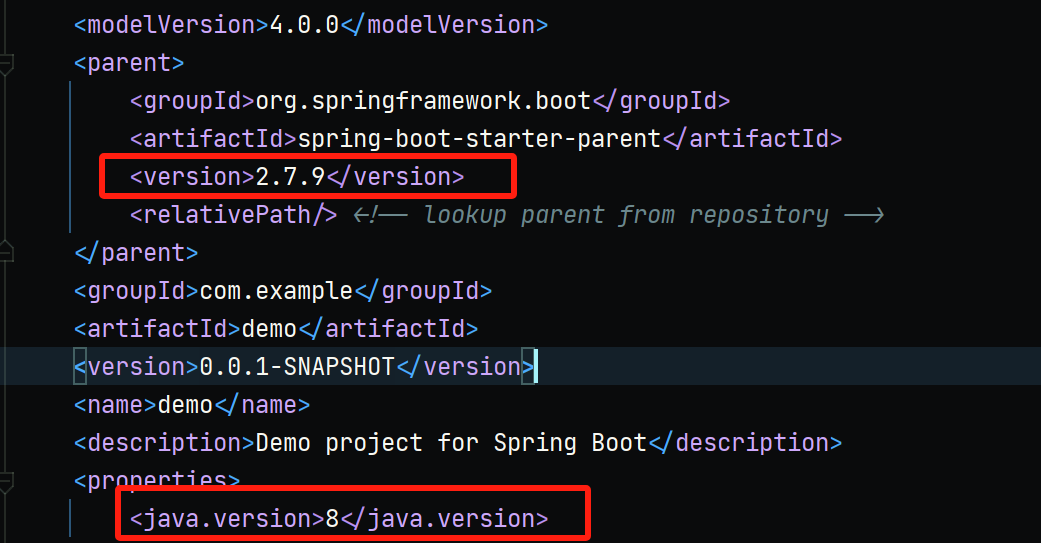The image size is (1041, 543).
Task: Click the closing </parent> tag
Action: coord(136,253)
